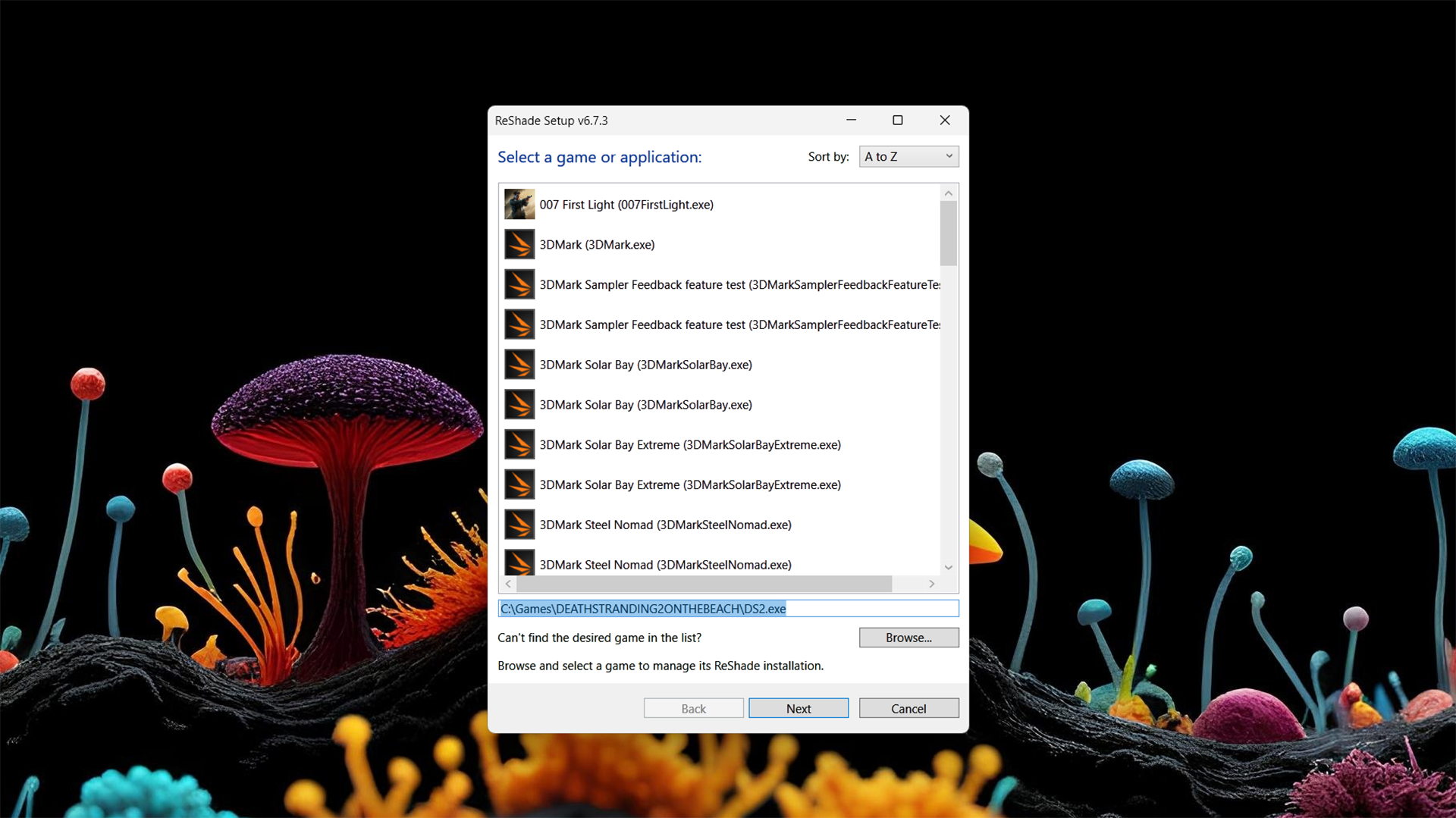Click the icon beside 3DMark (3DMark.exe)
Image resolution: width=1456 pixels, height=818 pixels.
tap(519, 245)
